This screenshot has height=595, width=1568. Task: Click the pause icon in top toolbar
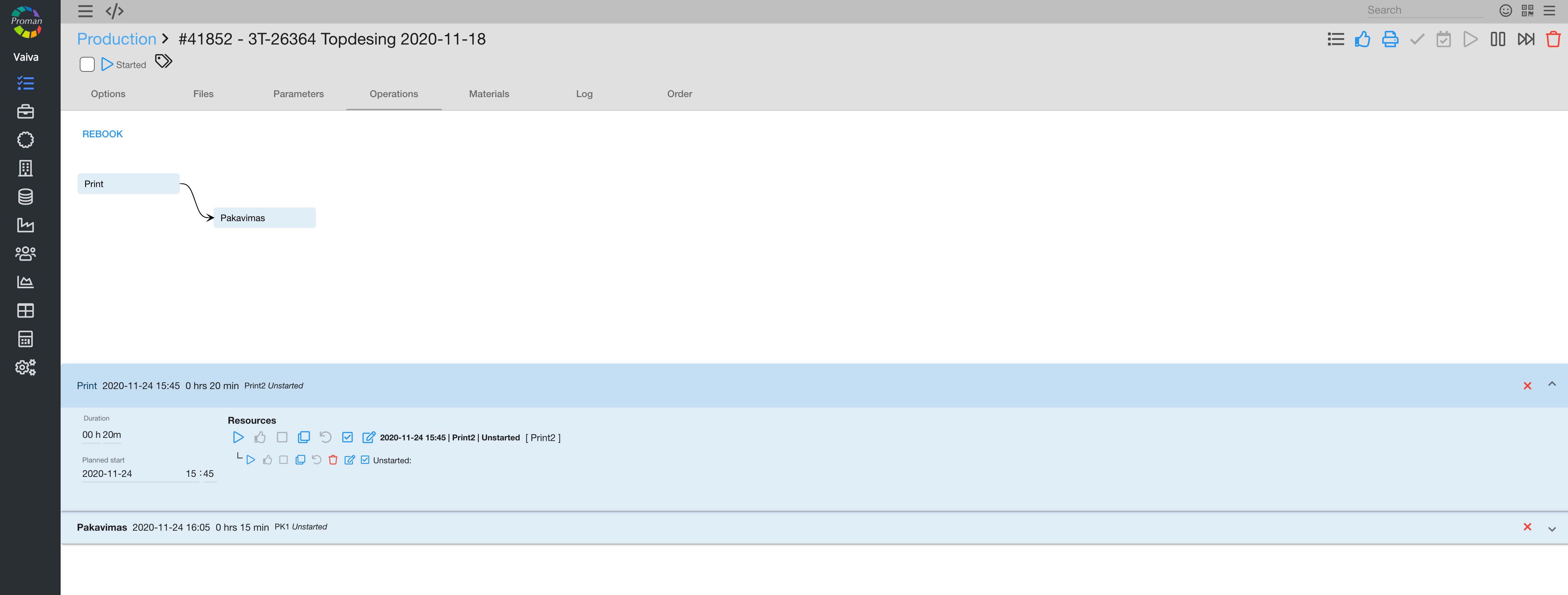[x=1497, y=40]
